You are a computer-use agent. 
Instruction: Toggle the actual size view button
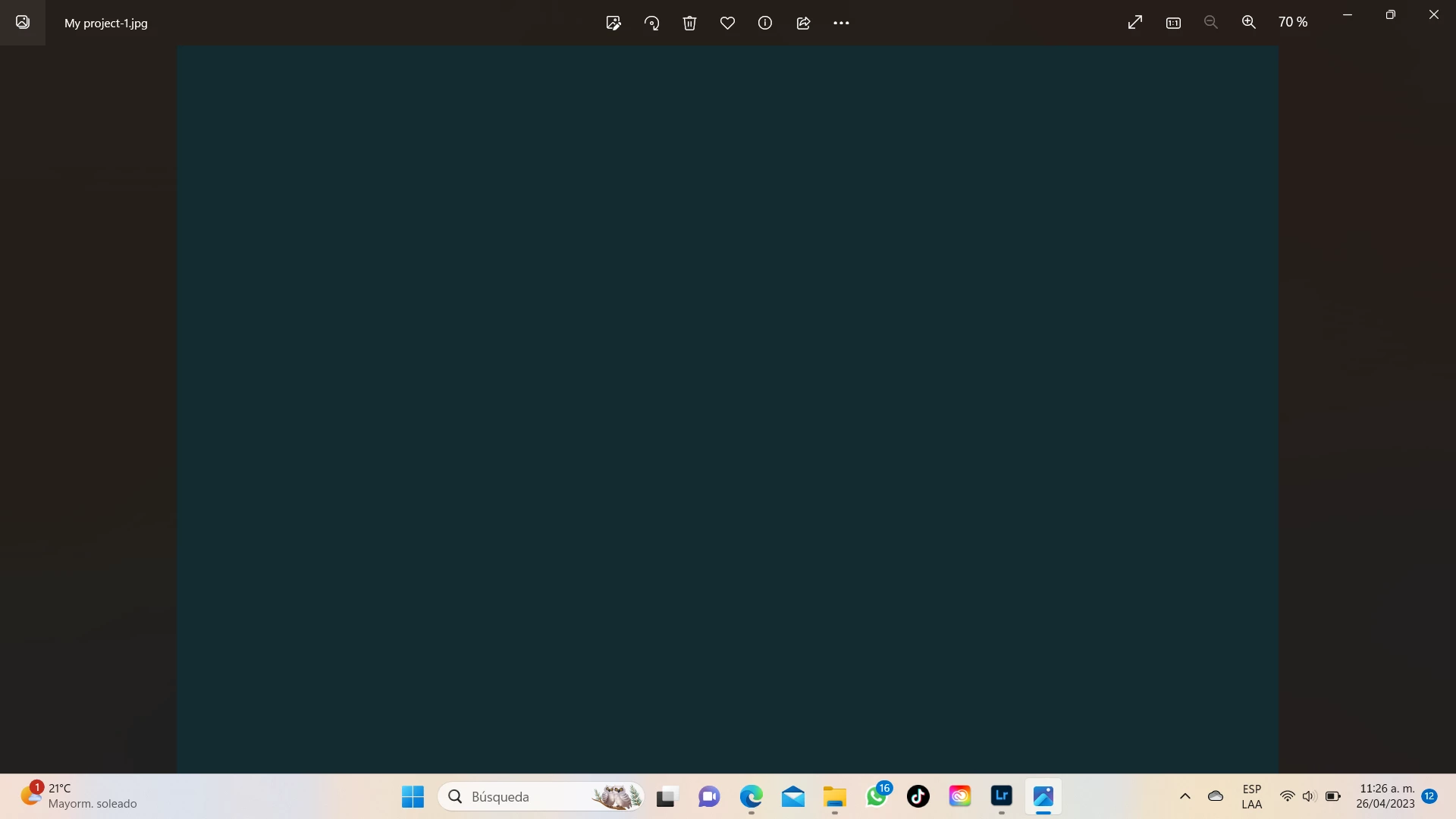(x=1173, y=23)
